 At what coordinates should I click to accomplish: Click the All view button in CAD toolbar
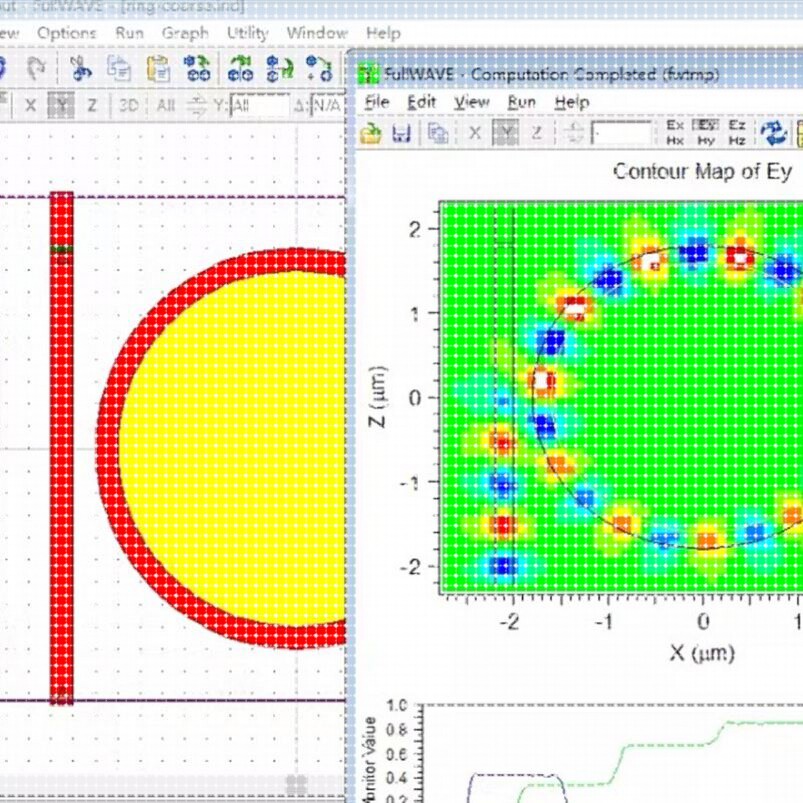(165, 105)
